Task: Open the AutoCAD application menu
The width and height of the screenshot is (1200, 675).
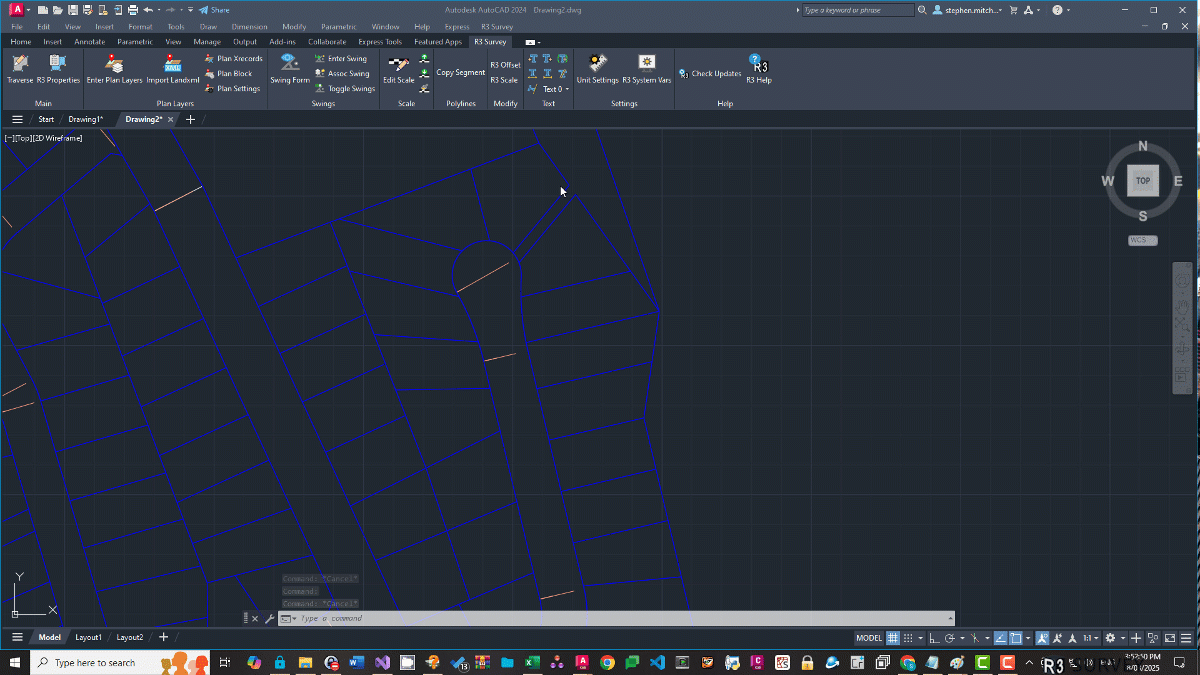Action: coord(17,10)
